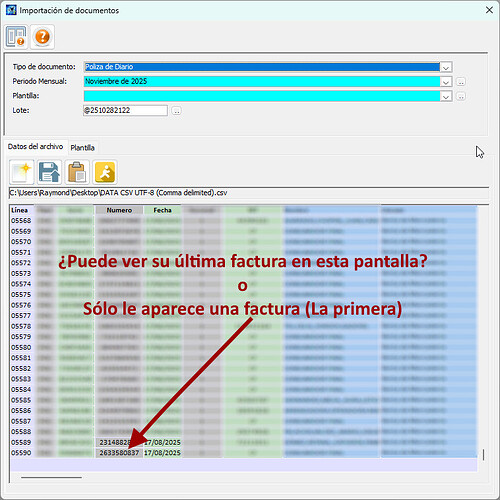Switch to the Datos del archivo tab
This screenshot has width=500, height=500.
point(35,147)
